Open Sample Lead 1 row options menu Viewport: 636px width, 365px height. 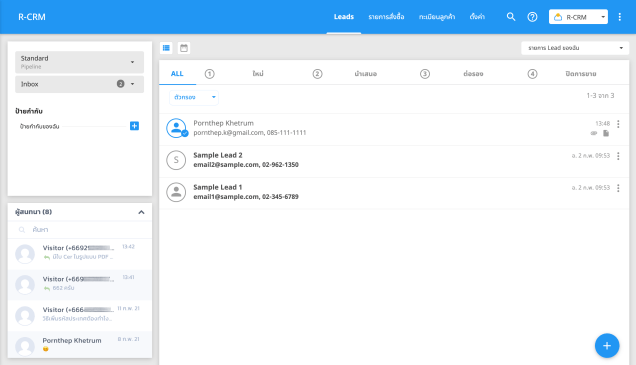tap(618, 188)
